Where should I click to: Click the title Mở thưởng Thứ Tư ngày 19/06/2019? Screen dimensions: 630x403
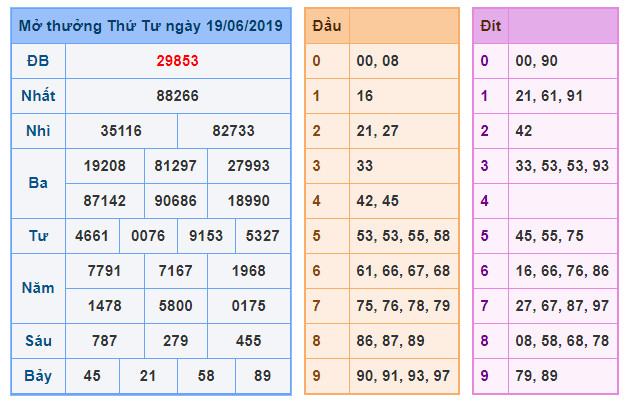coord(150,23)
